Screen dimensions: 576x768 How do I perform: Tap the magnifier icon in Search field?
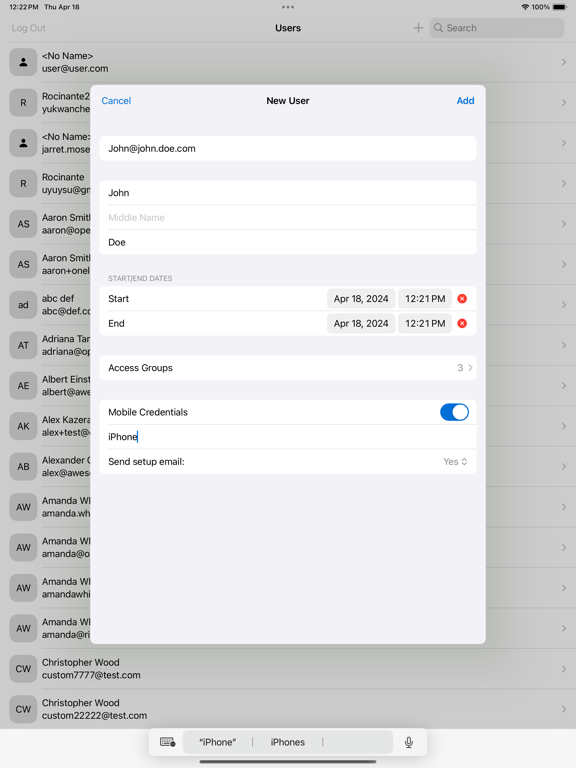[438, 28]
